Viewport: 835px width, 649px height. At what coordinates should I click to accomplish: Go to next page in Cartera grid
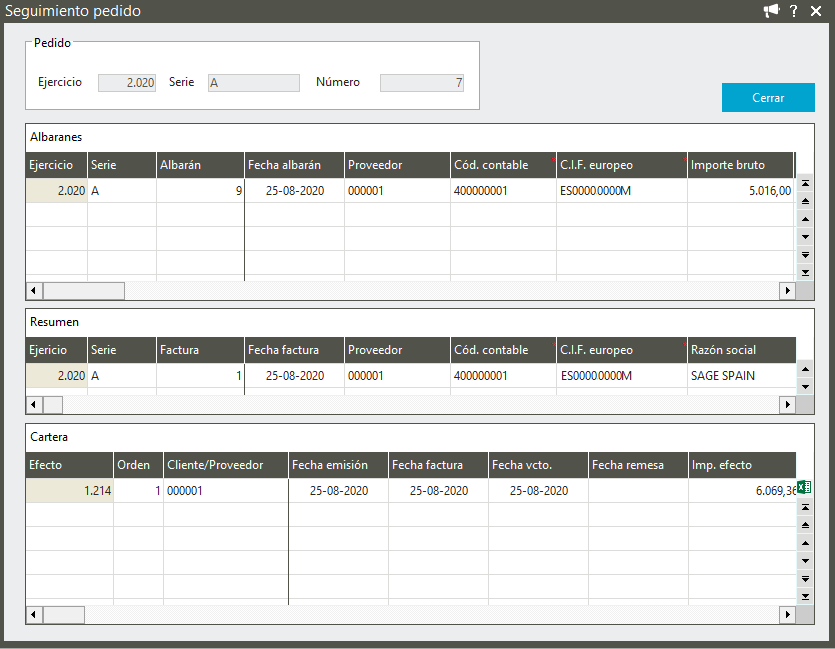tap(805, 579)
